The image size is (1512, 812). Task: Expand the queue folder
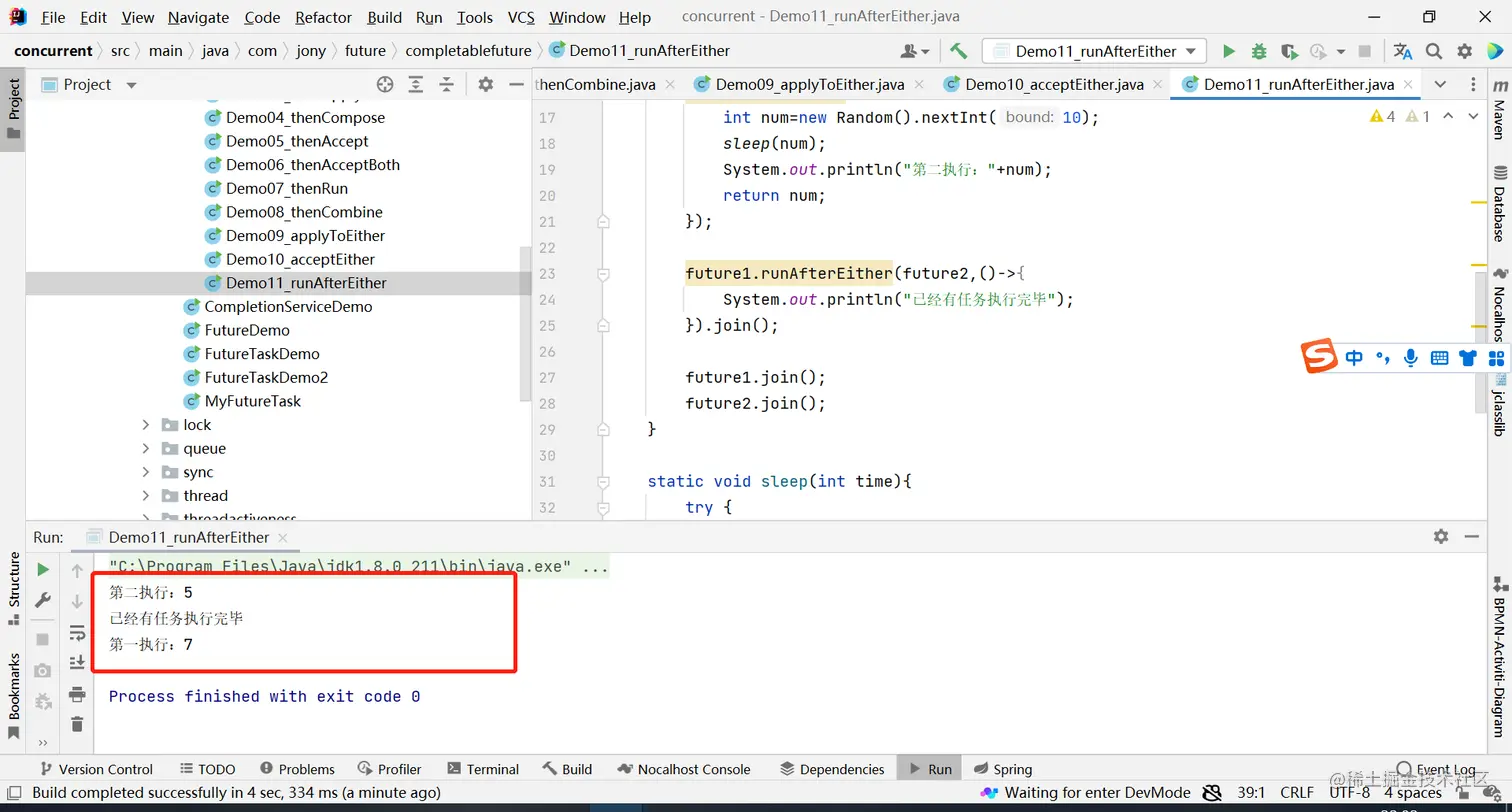click(x=146, y=449)
